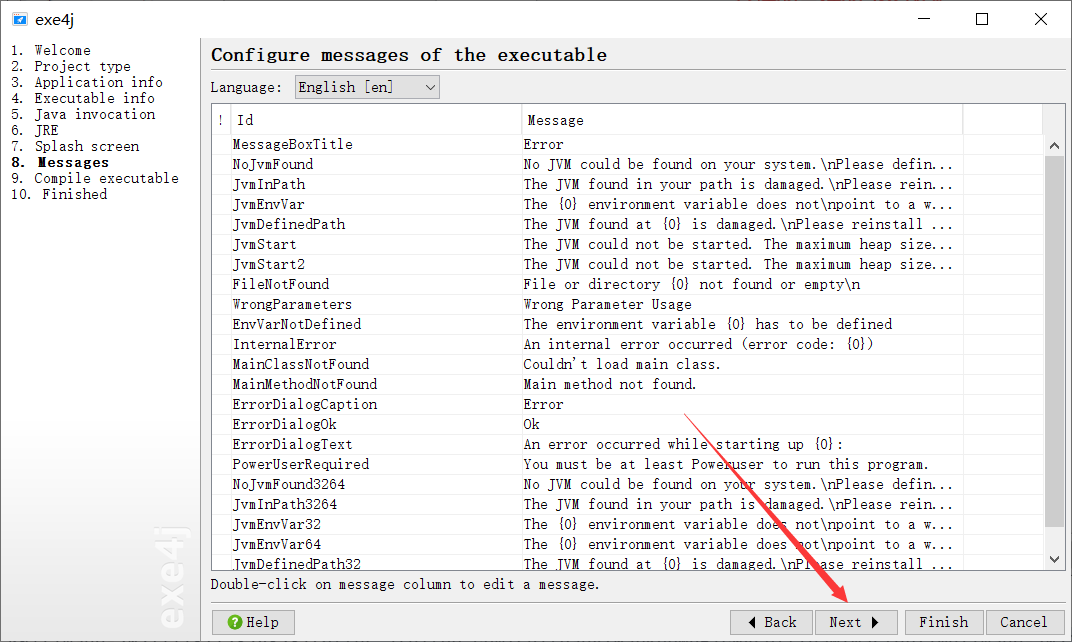
Task: Select the MainClassNotFound message row
Action: pyautogui.click(x=300, y=364)
